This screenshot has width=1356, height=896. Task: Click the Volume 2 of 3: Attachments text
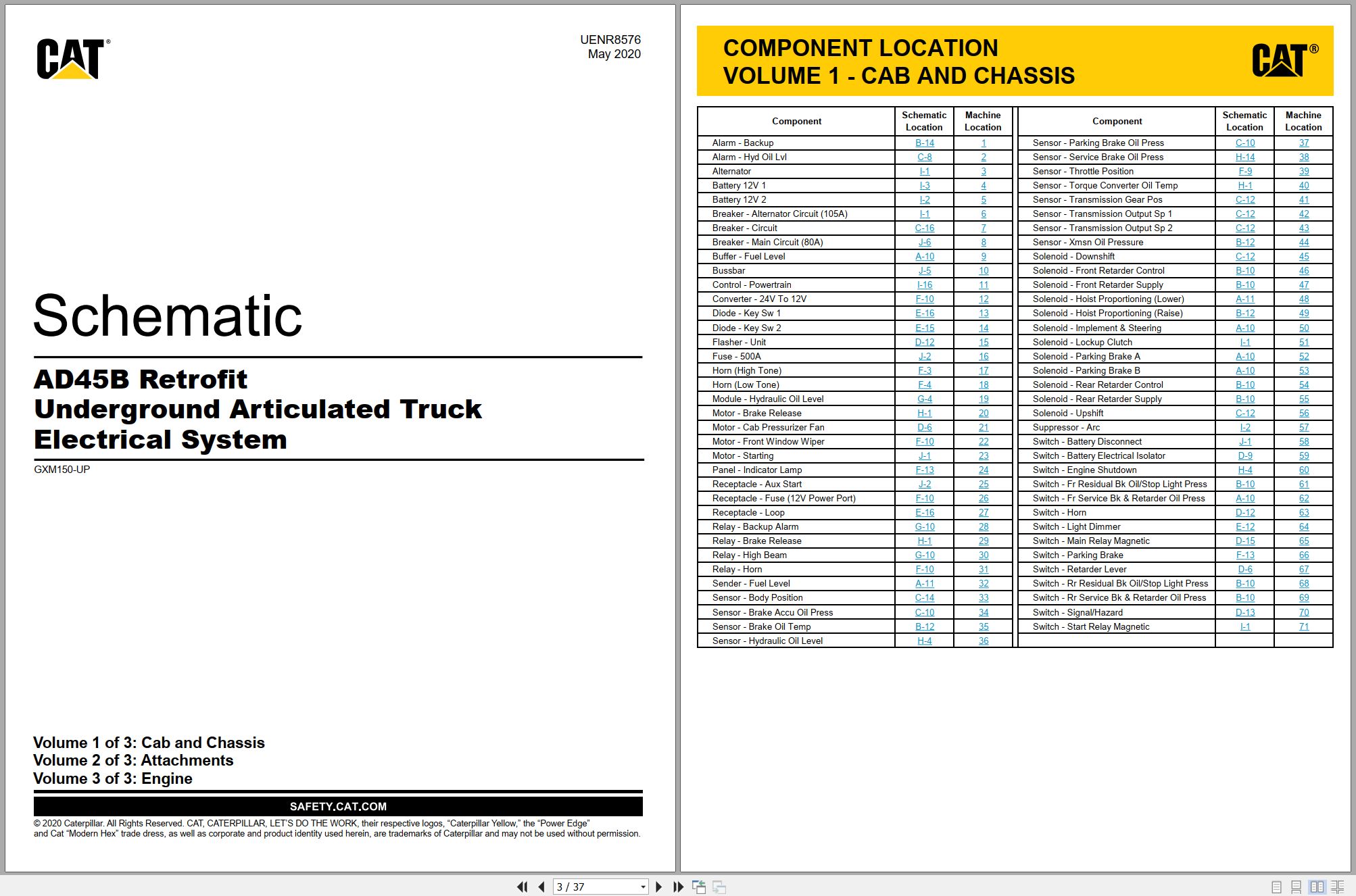133,760
